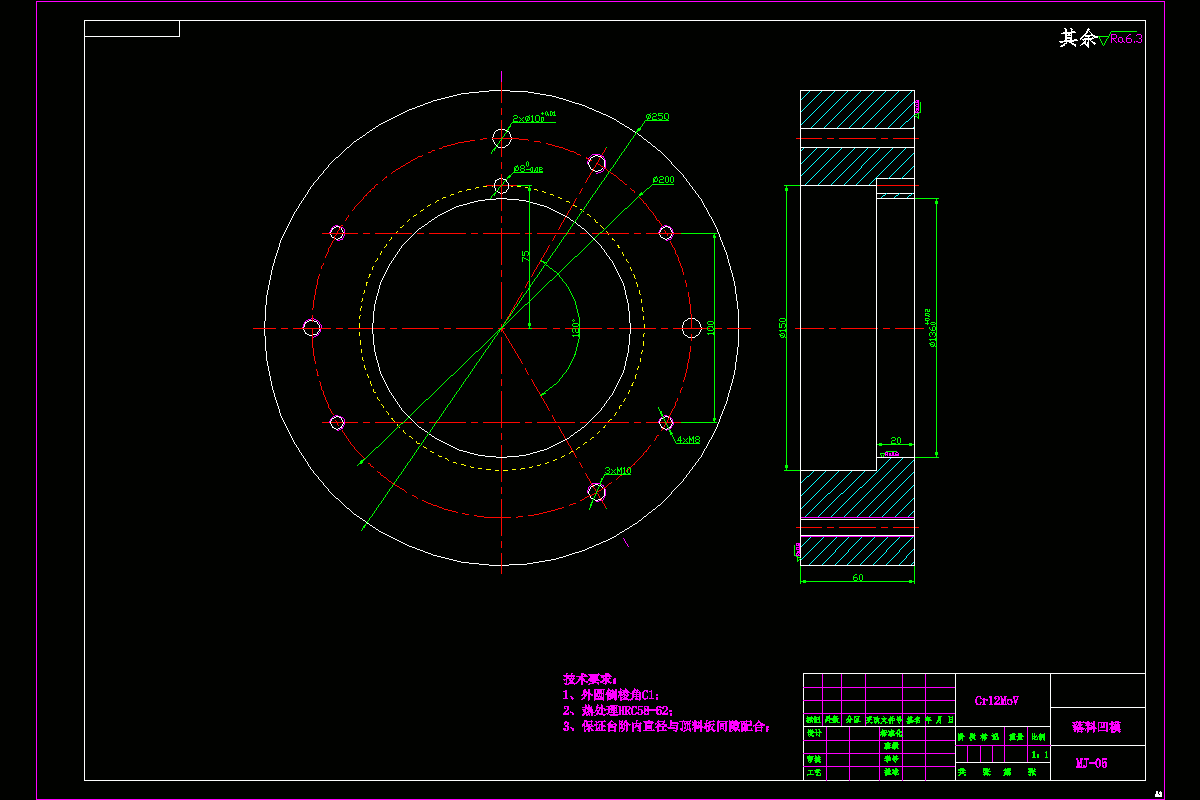
Task: Select the ø200 diameter dimension label
Action: (x=662, y=180)
